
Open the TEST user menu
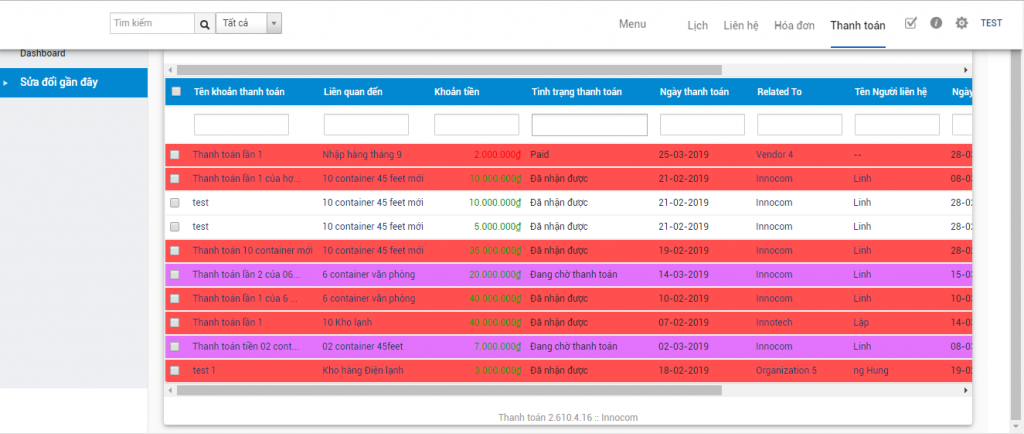pos(991,23)
